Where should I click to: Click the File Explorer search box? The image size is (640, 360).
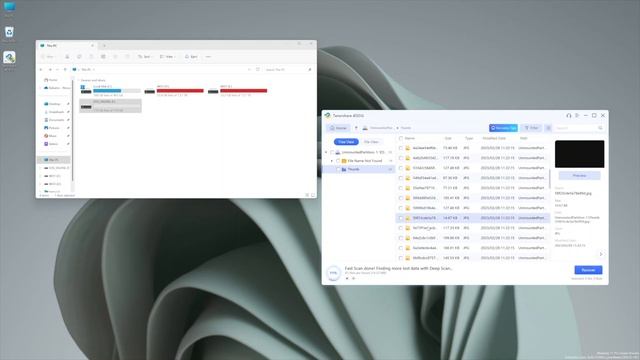tap(288, 70)
